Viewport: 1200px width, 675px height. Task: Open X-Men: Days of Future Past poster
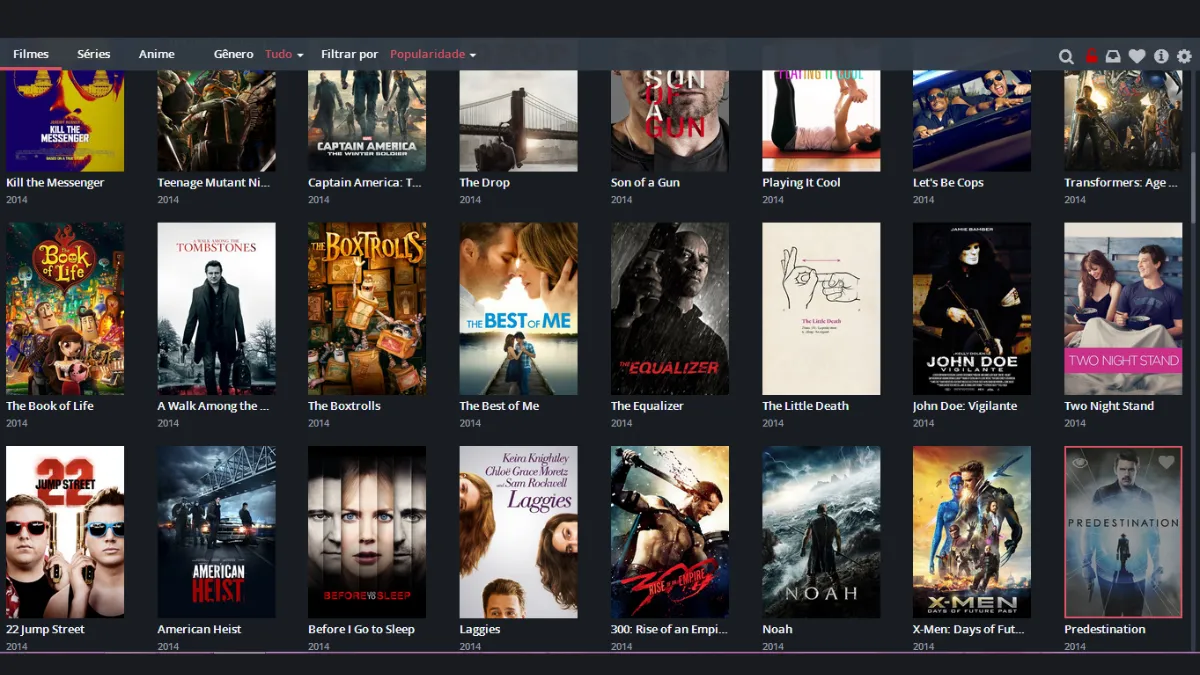tap(972, 532)
